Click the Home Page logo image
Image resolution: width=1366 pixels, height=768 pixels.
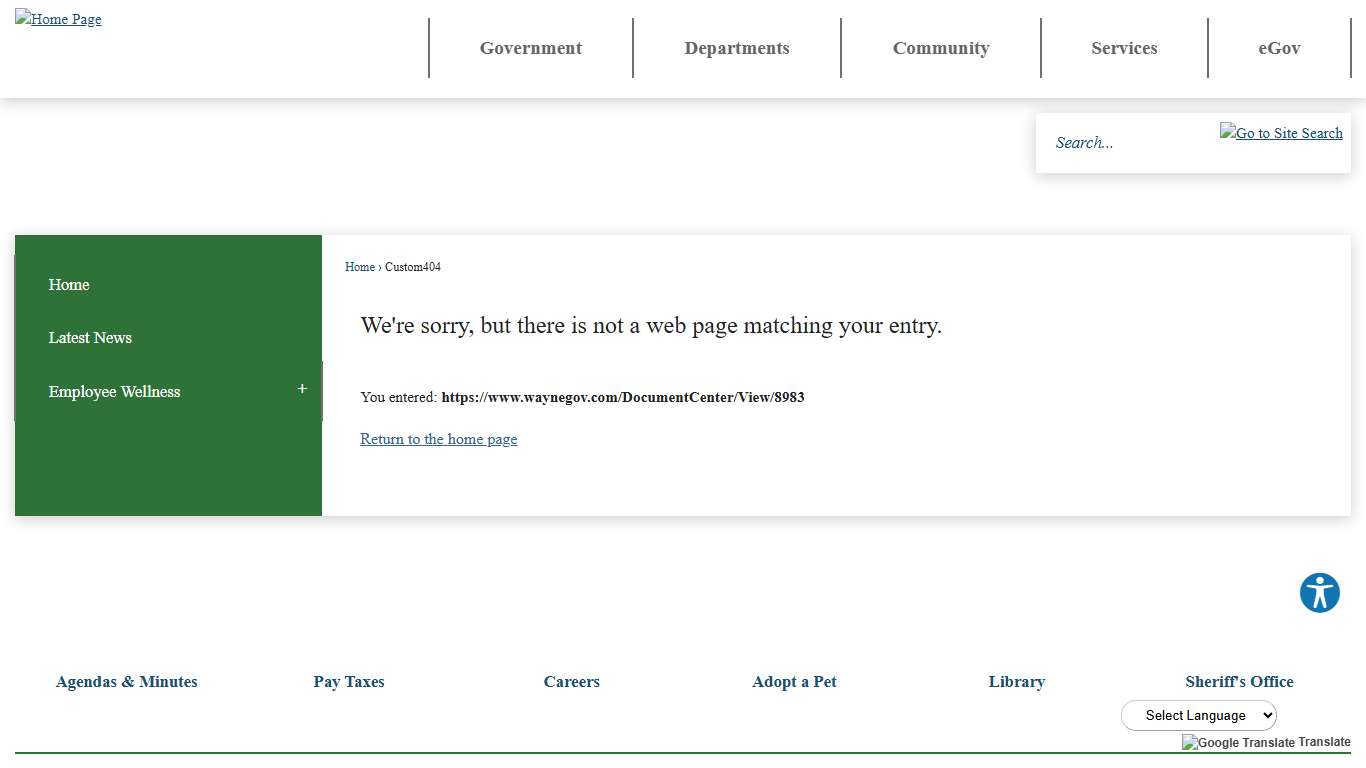tap(58, 19)
